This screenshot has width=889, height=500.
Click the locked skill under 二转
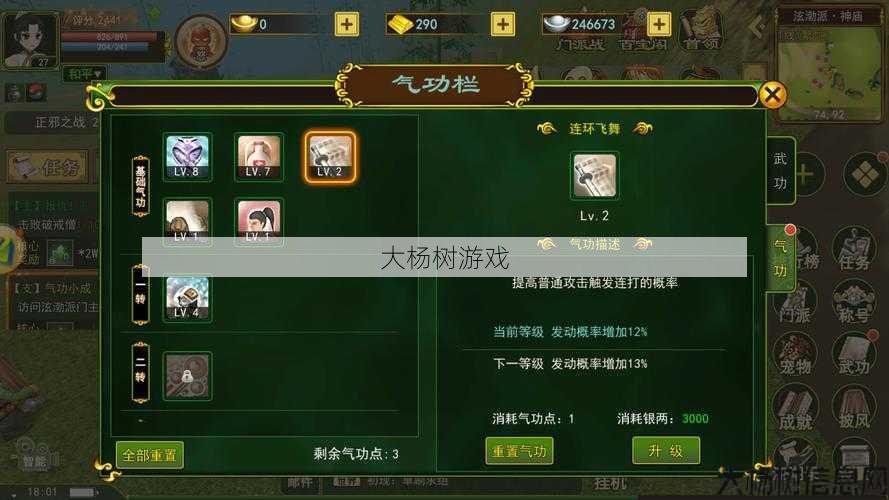click(x=188, y=376)
